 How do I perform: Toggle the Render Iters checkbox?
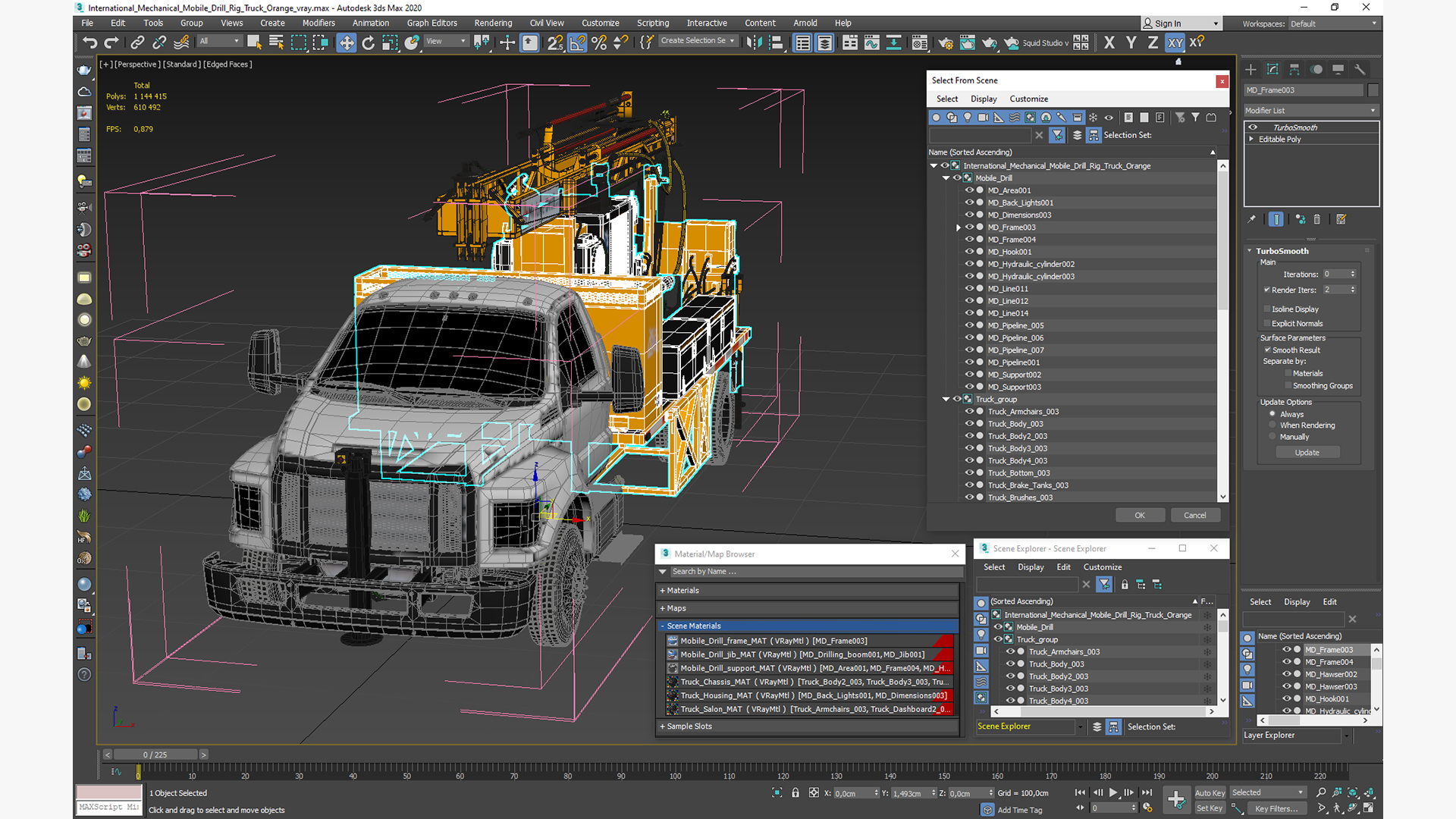(1267, 290)
